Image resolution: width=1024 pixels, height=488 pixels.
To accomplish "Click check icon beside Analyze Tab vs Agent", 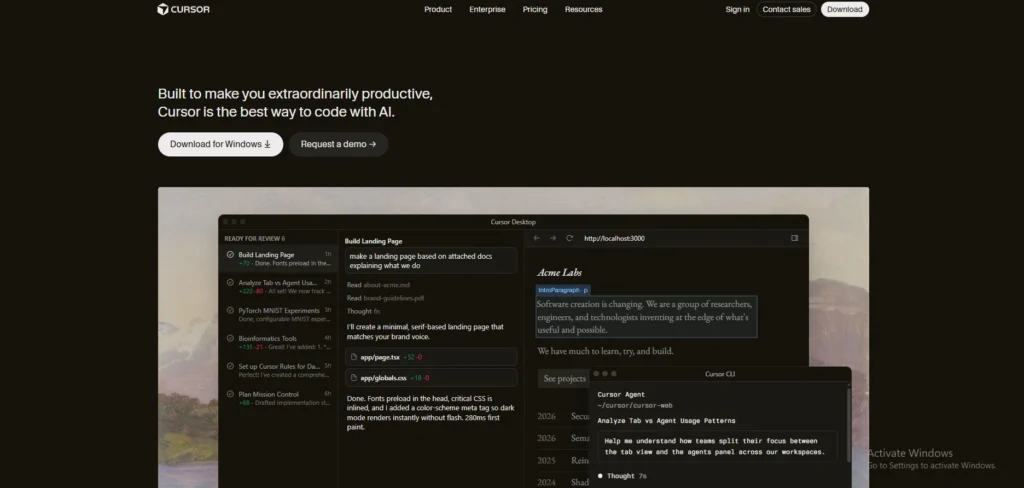I will tap(230, 283).
